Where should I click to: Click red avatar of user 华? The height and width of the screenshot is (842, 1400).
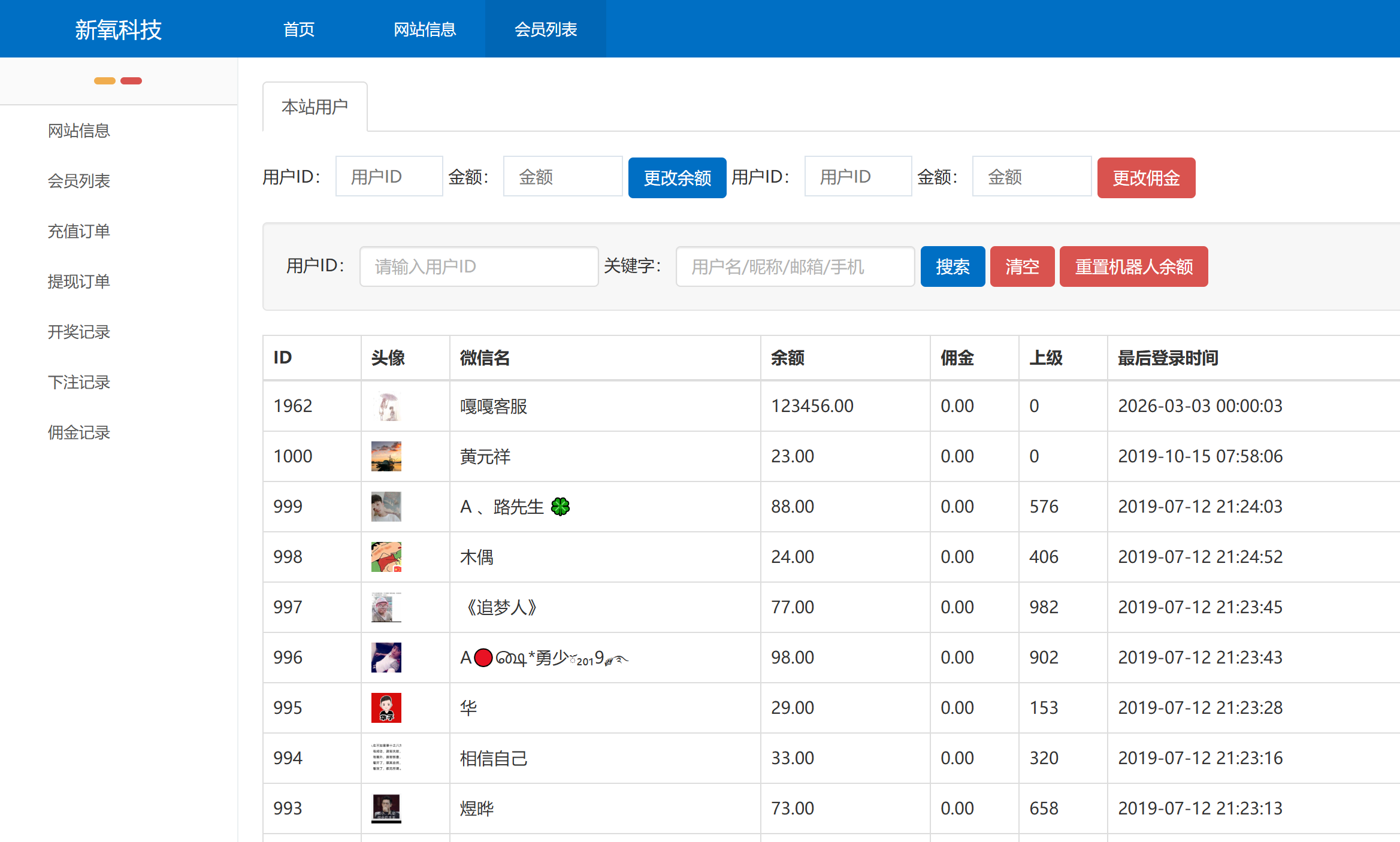386,708
